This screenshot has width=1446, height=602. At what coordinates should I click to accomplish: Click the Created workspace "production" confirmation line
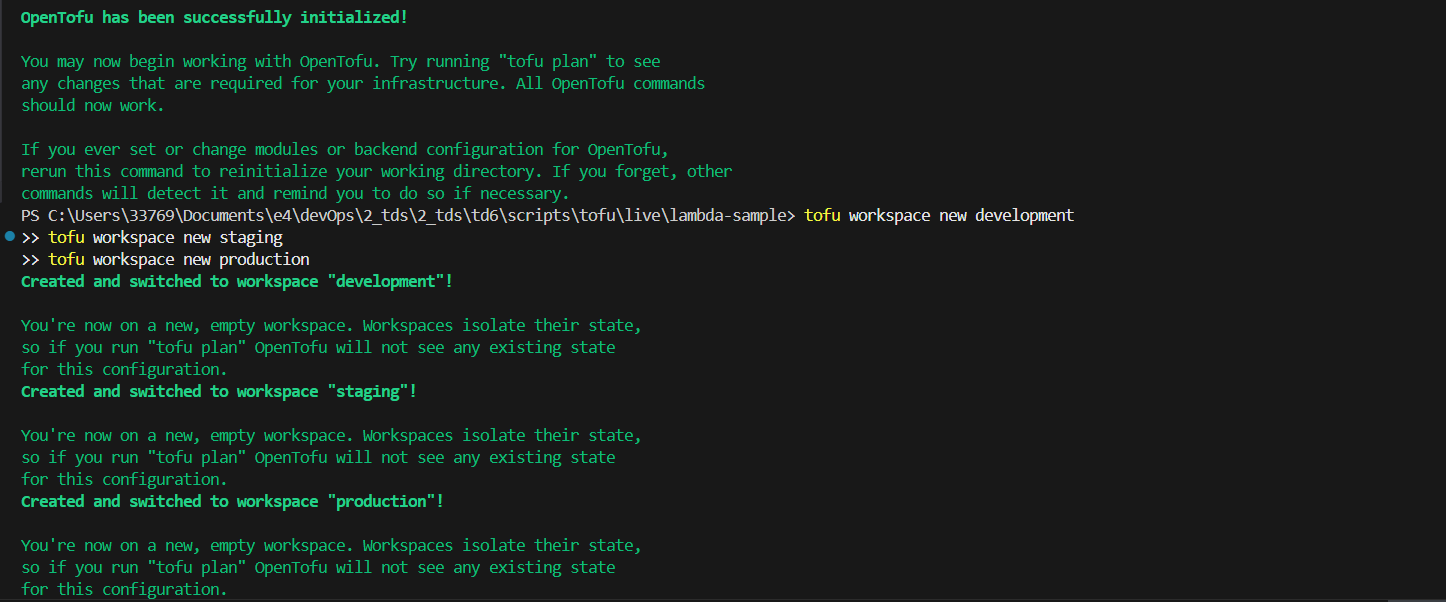232,502
